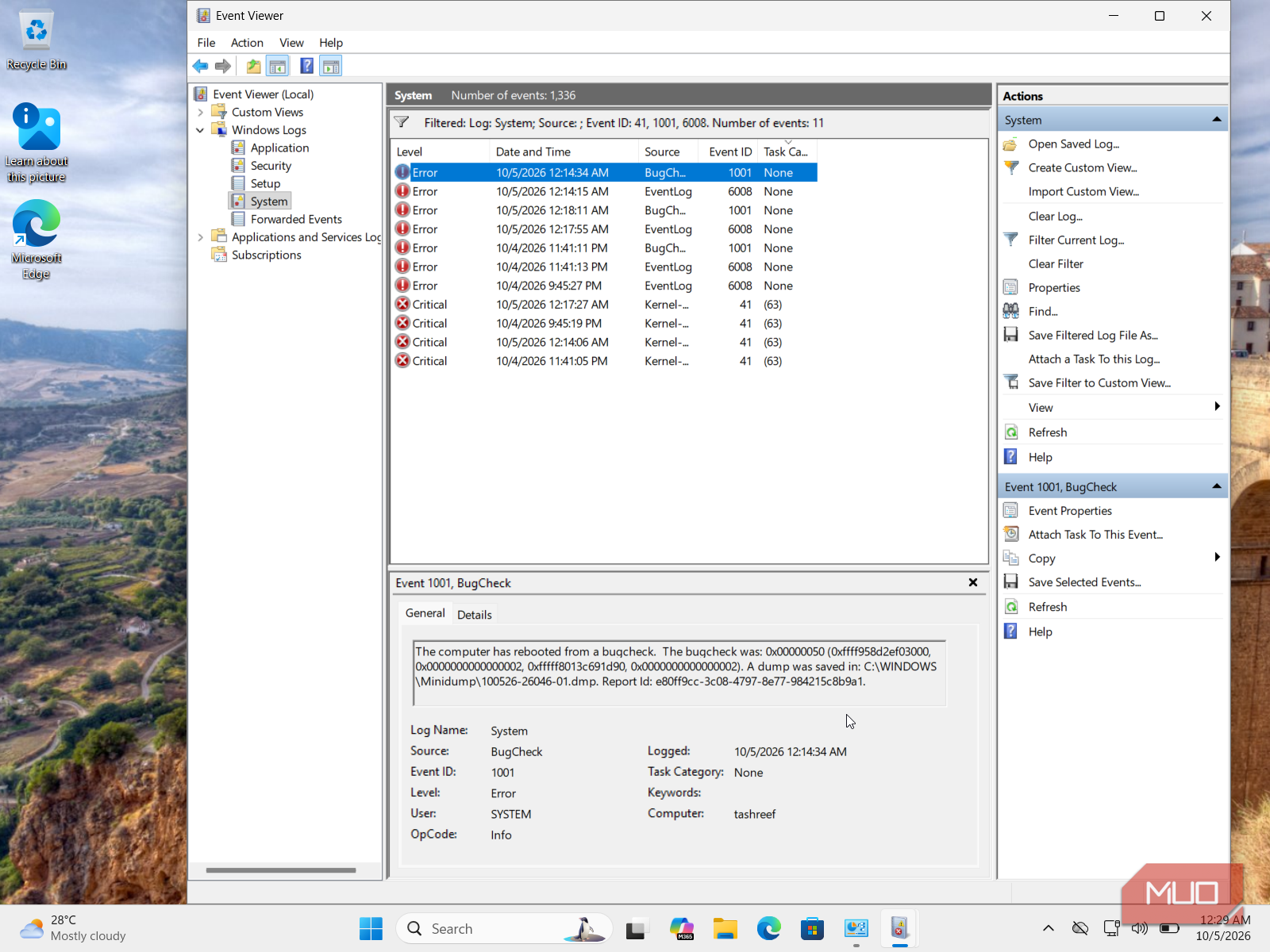1270x952 pixels.
Task: Click Attach Task To This Event icon
Action: tap(1010, 534)
